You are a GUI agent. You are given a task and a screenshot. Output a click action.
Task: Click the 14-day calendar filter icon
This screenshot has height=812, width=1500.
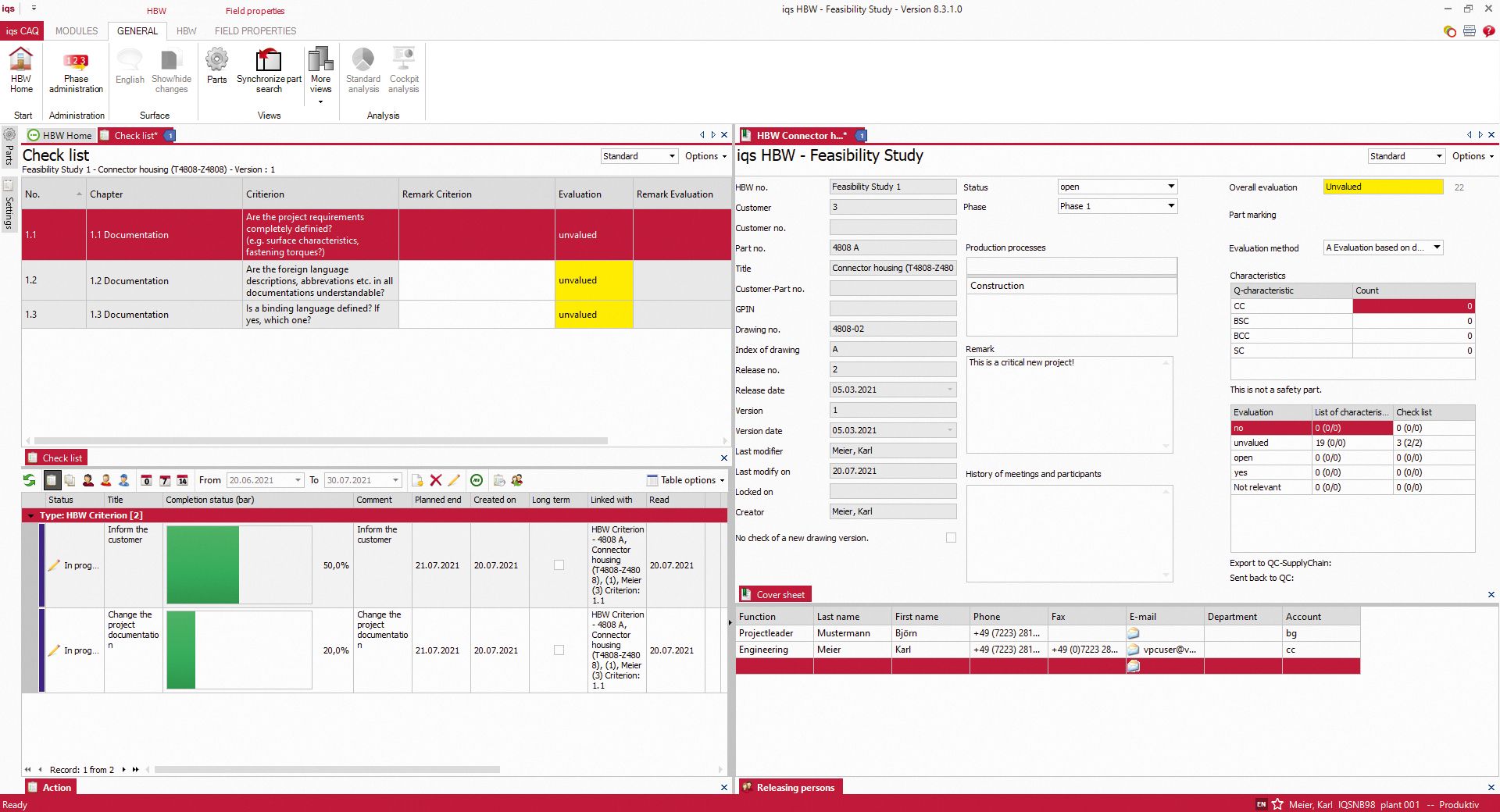pyautogui.click(x=183, y=480)
